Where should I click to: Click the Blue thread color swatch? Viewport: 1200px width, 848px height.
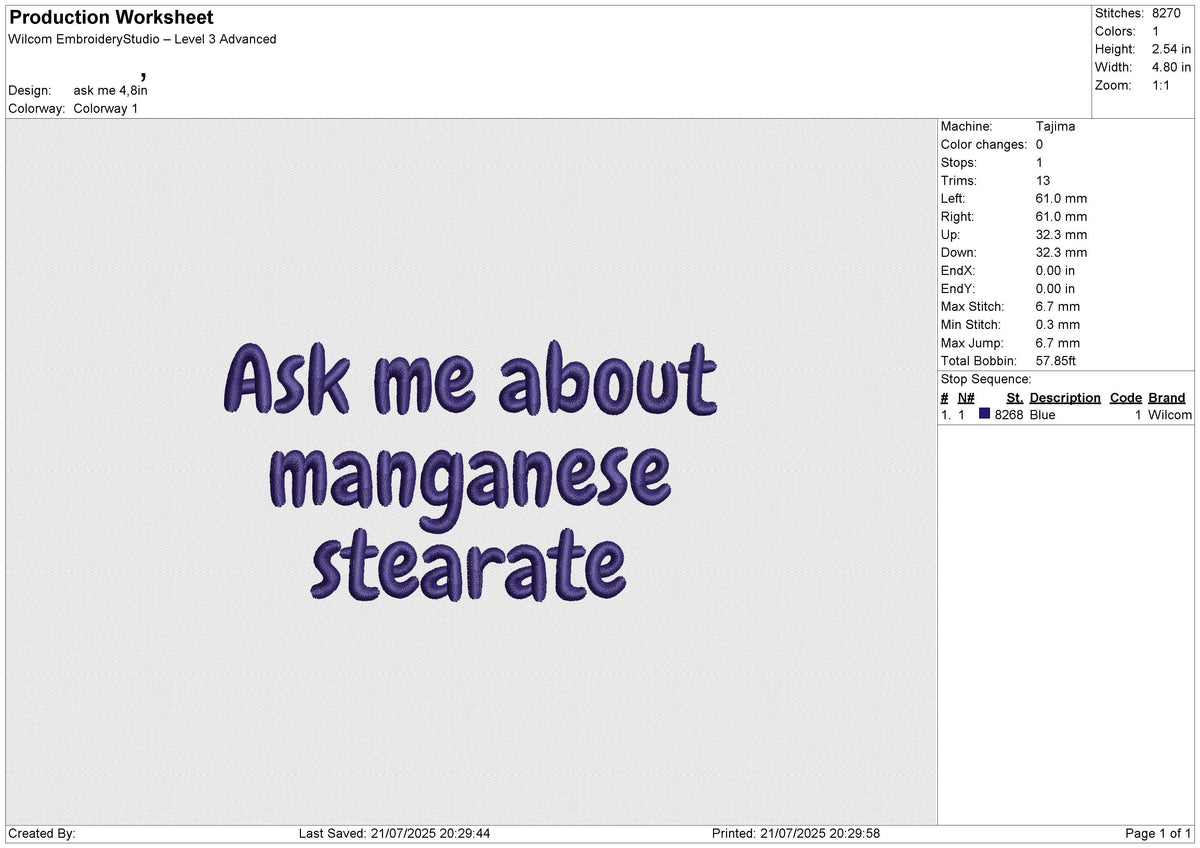click(985, 414)
